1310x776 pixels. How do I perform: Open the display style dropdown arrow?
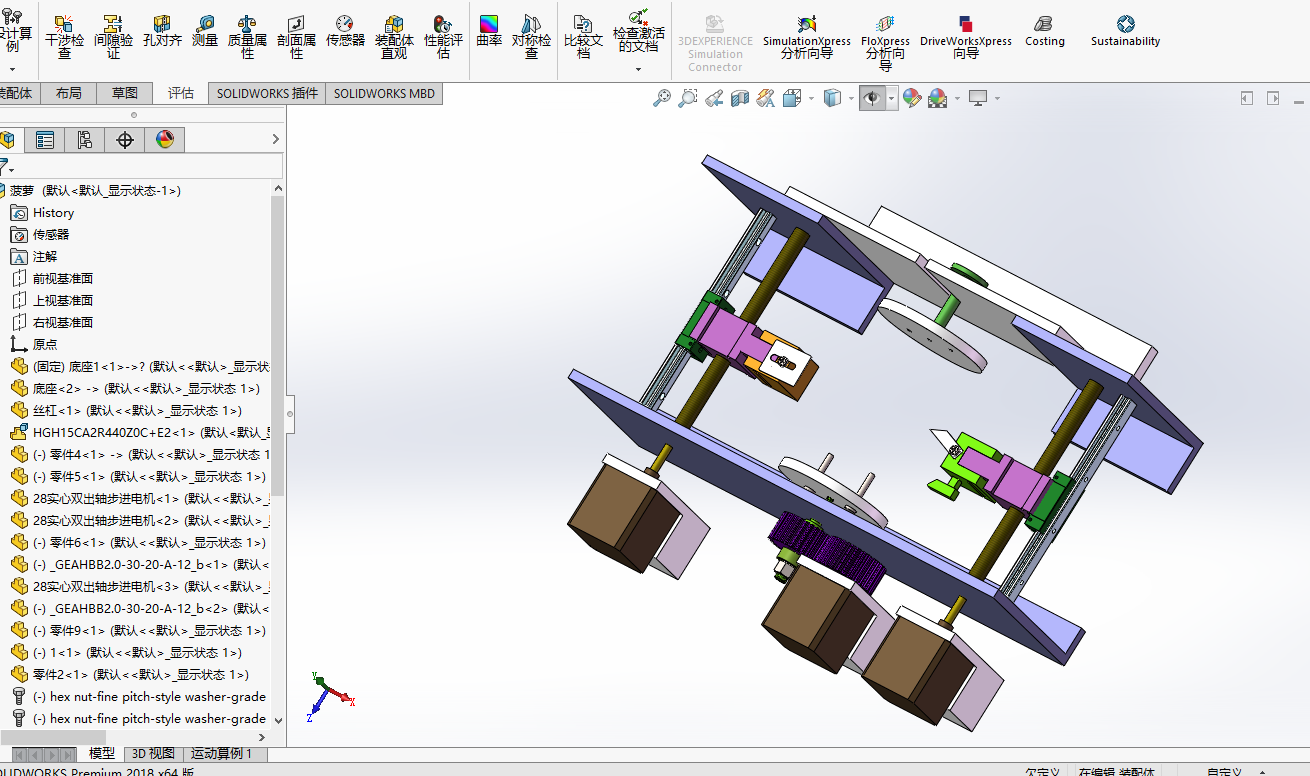coord(852,98)
